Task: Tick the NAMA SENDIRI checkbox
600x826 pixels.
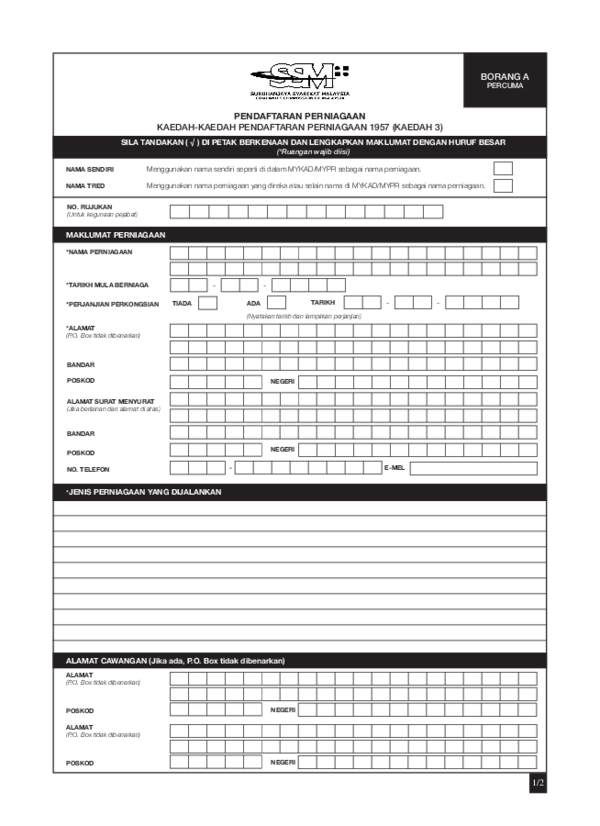Action: 503,169
